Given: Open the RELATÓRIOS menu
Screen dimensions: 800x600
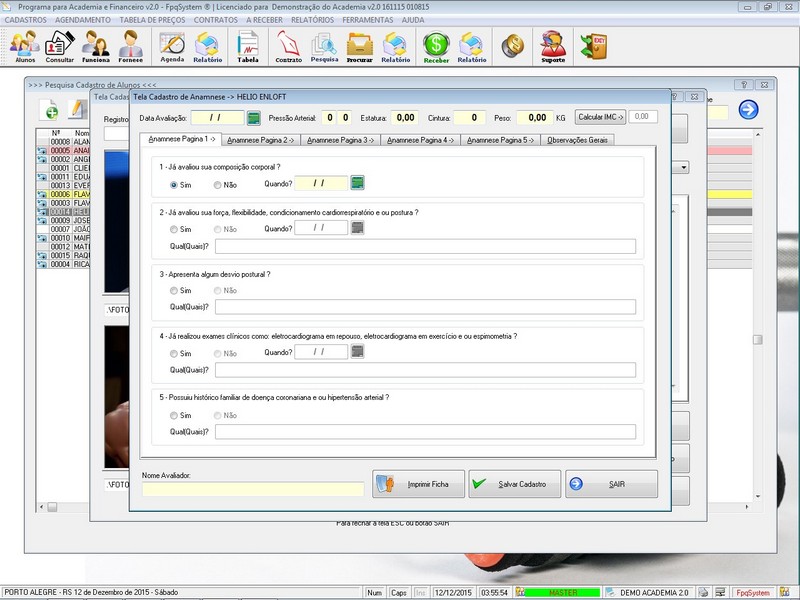Looking at the screenshot, I should 312,20.
